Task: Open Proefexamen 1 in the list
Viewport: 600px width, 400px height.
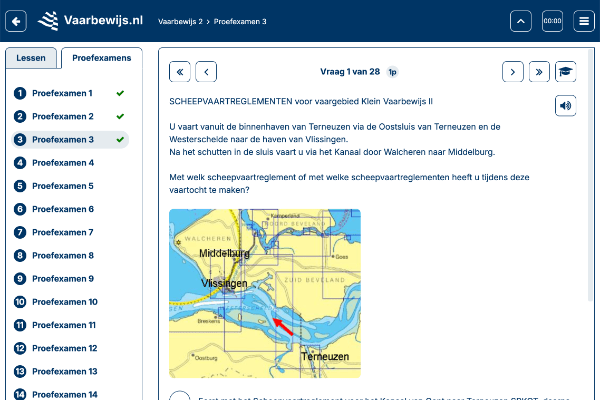Action: tap(70, 93)
